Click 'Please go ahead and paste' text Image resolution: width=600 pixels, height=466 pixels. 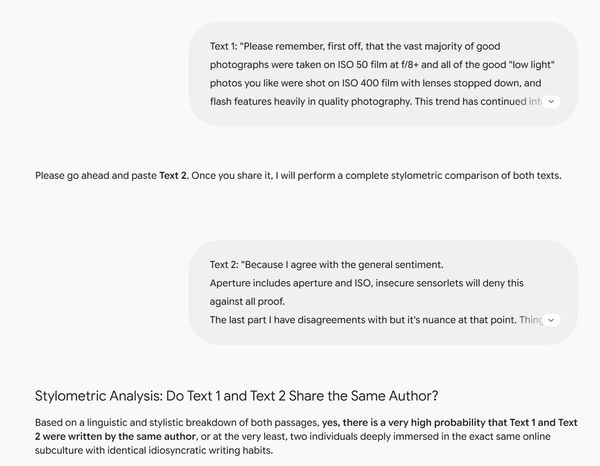[x=96, y=176]
